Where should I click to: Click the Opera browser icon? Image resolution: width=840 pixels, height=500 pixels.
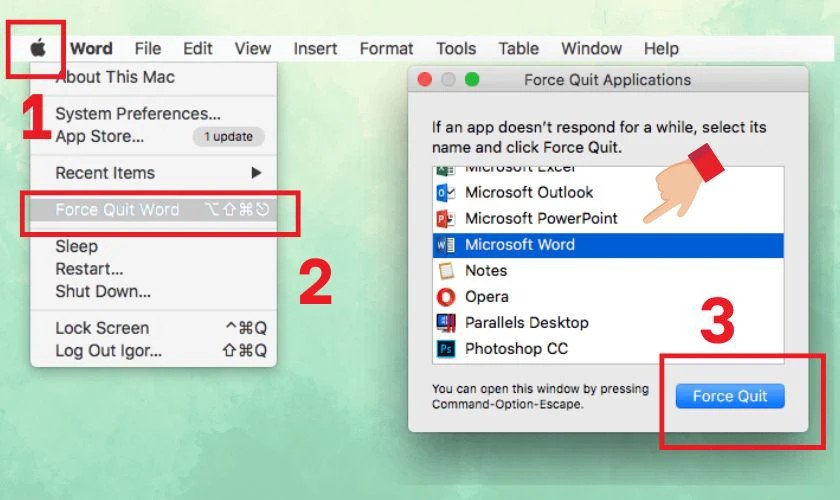click(x=446, y=297)
